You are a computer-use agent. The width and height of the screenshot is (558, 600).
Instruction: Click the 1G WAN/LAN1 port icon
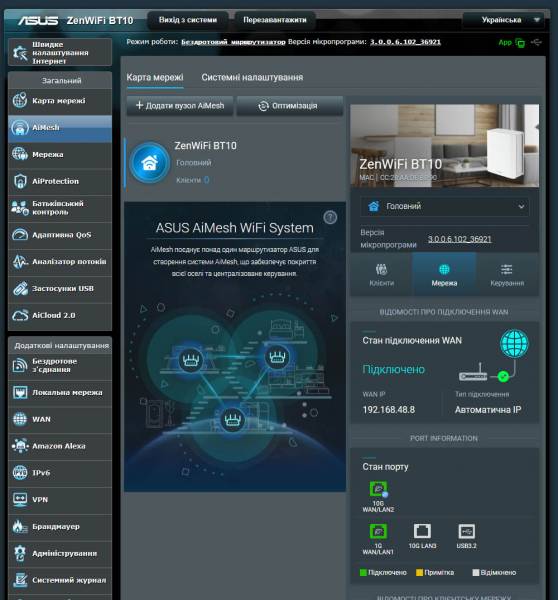tap(378, 531)
